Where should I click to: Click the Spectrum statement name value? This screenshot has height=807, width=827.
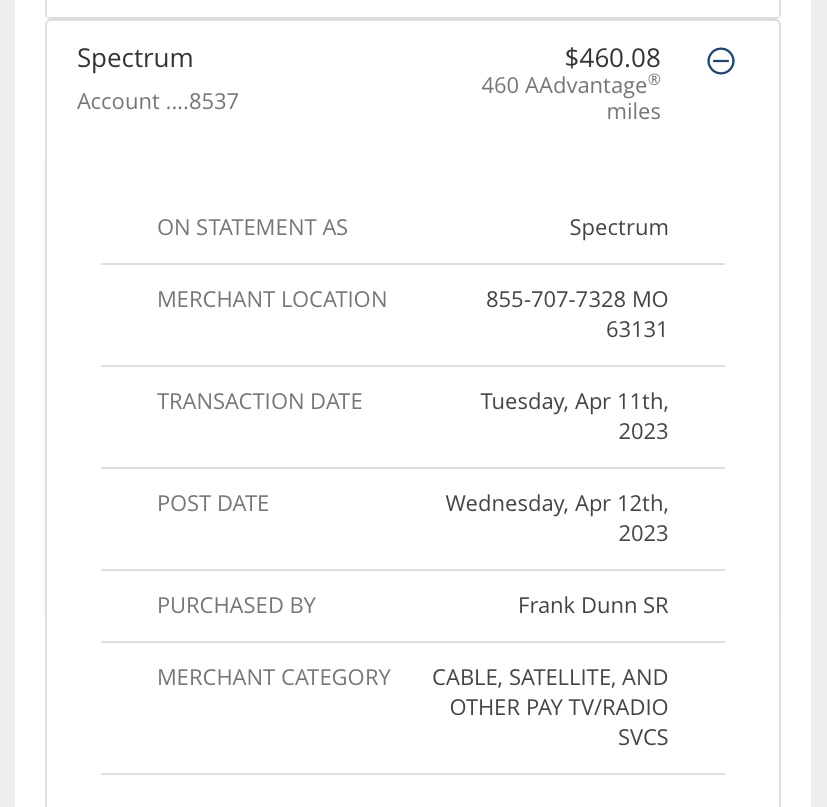coord(618,227)
